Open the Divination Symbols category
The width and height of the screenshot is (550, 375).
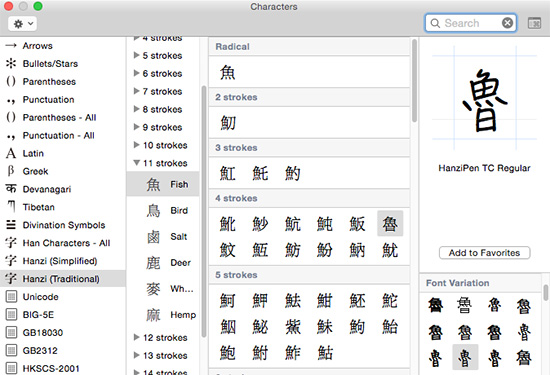pos(64,225)
